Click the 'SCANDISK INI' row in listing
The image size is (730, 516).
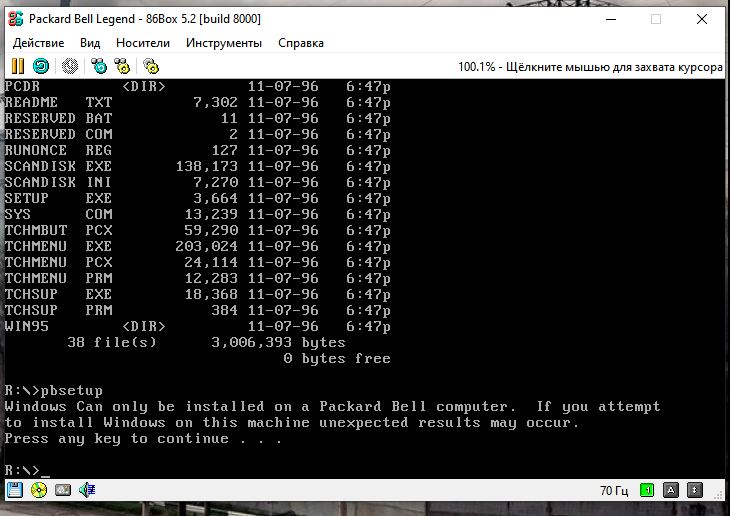(x=197, y=182)
